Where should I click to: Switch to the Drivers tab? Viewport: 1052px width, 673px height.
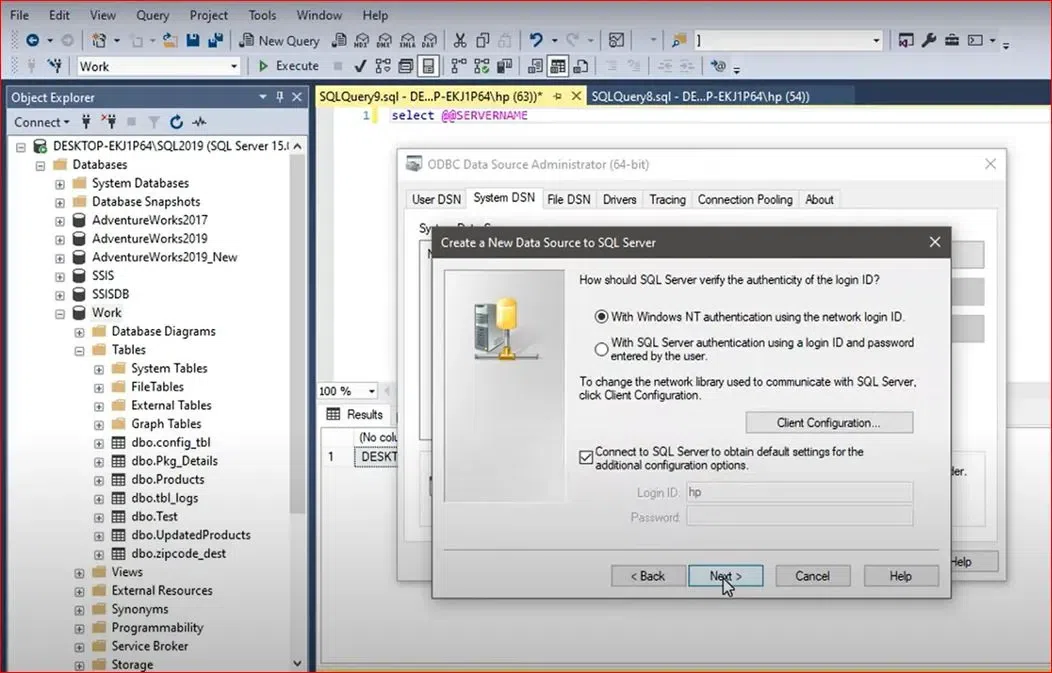(619, 199)
